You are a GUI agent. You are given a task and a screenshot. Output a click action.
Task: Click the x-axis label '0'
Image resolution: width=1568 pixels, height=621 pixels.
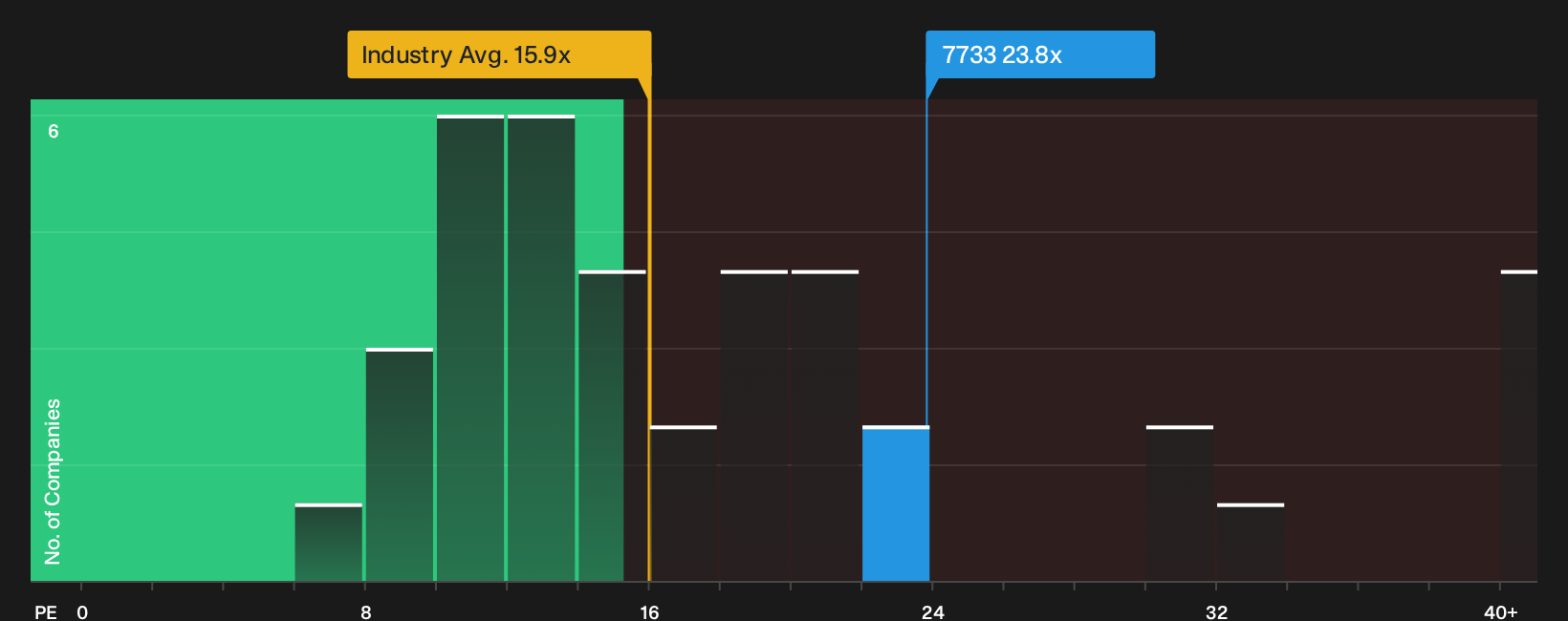[82, 612]
